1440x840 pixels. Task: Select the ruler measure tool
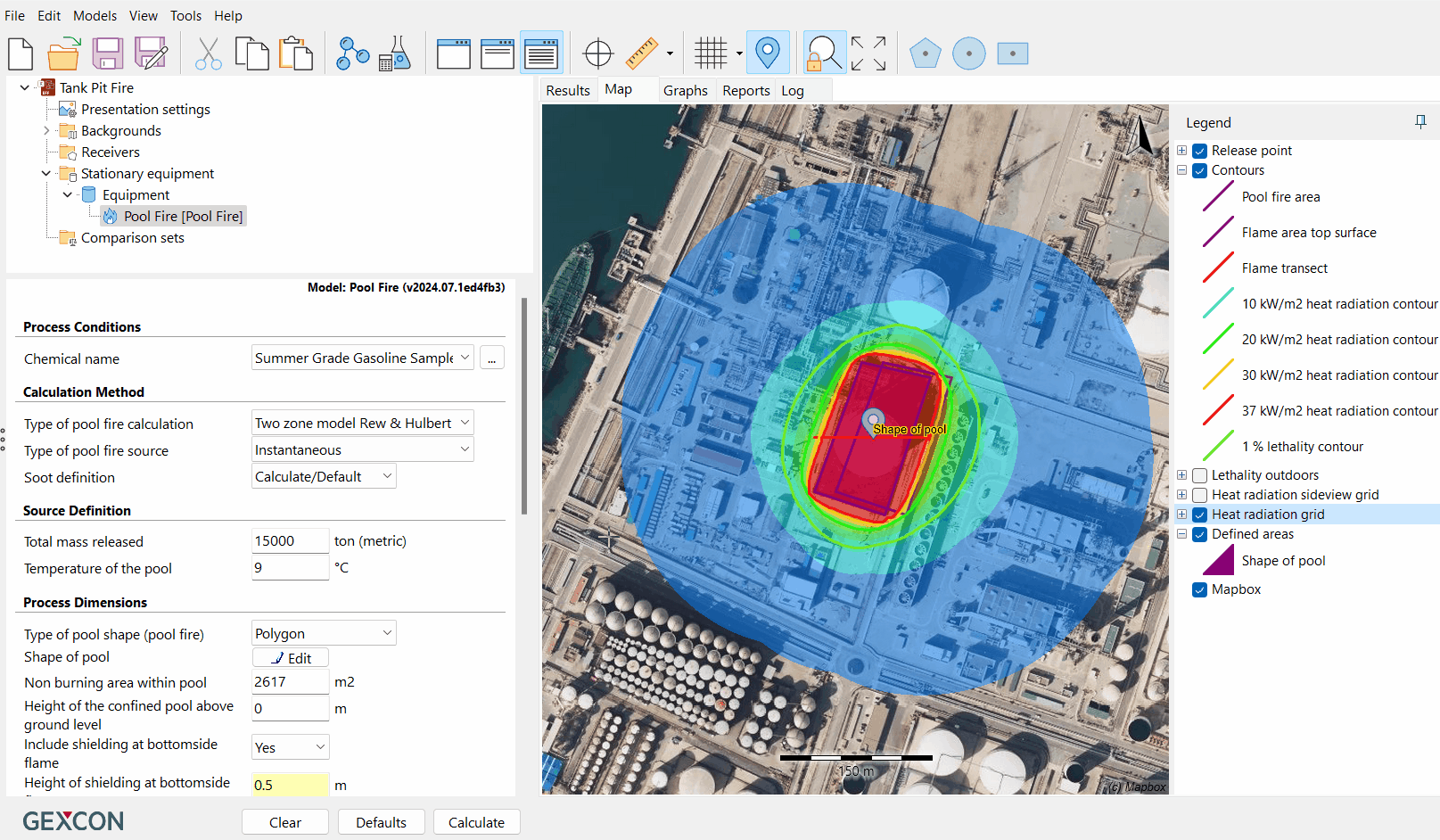click(641, 54)
